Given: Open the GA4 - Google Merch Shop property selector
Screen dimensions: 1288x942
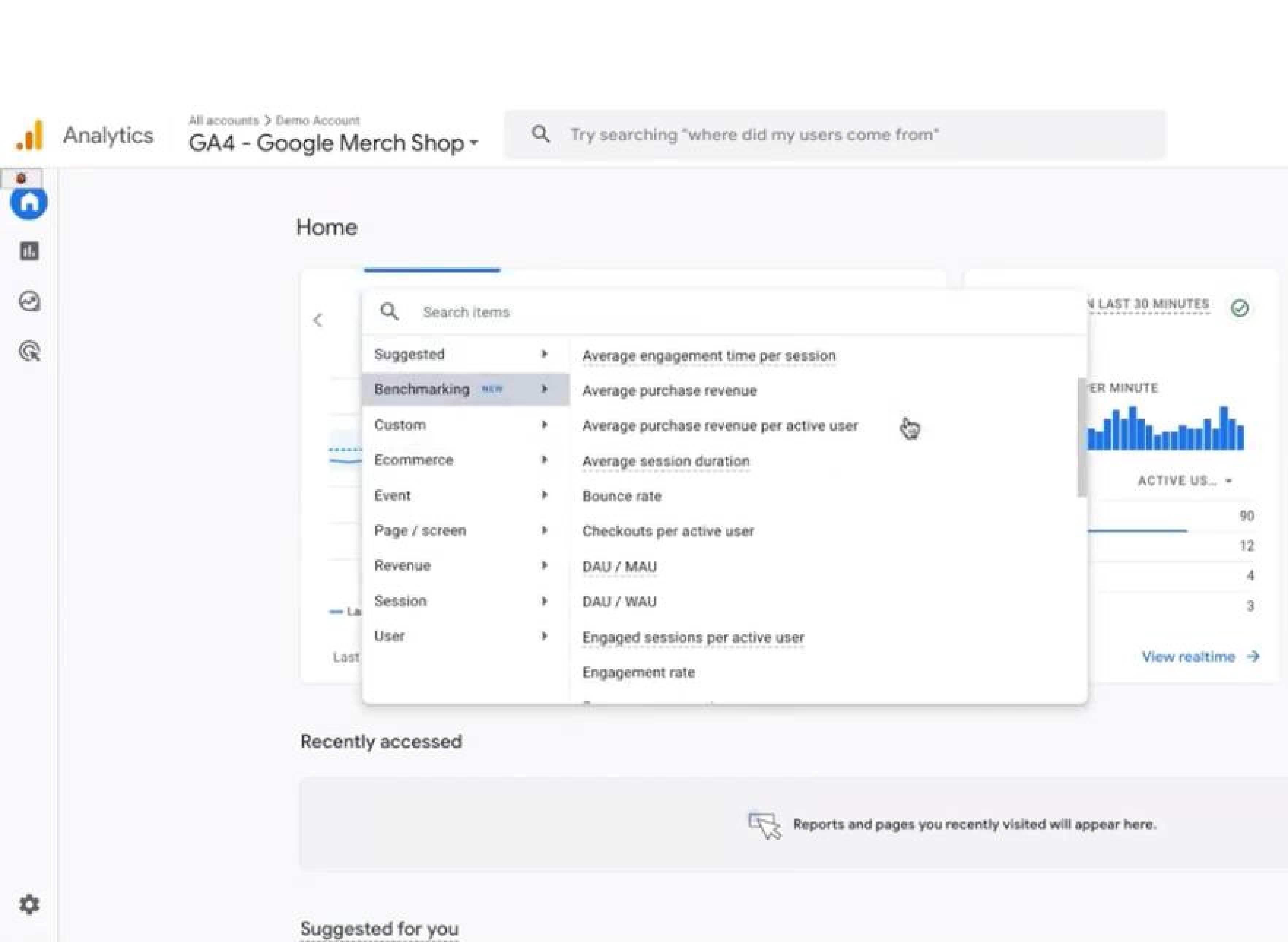Looking at the screenshot, I should coord(334,142).
